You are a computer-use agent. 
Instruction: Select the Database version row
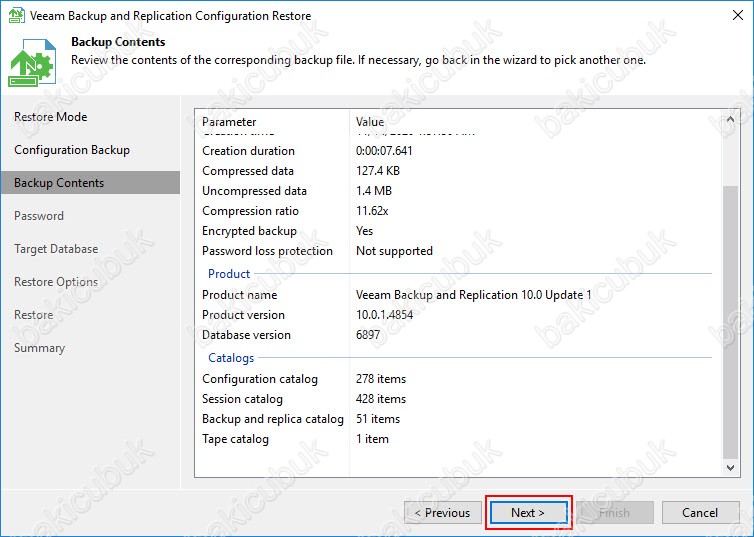457,335
